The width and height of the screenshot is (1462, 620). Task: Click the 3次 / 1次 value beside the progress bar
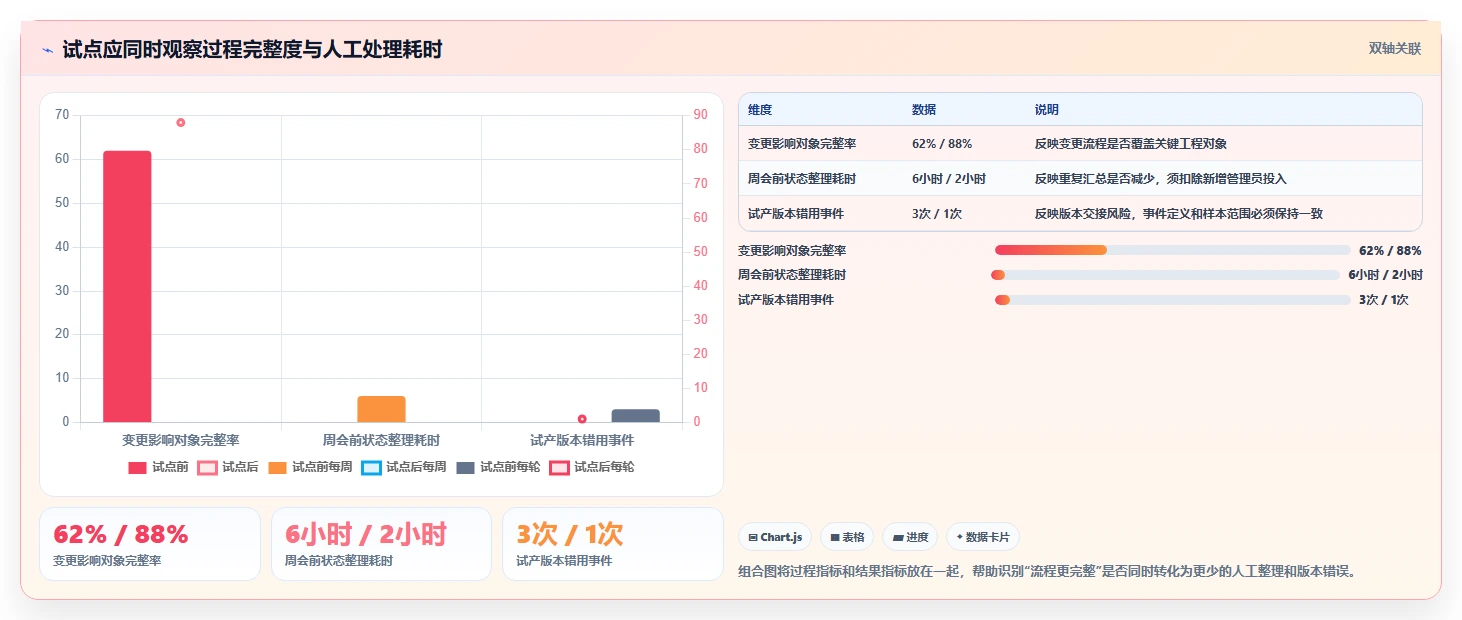click(1384, 300)
